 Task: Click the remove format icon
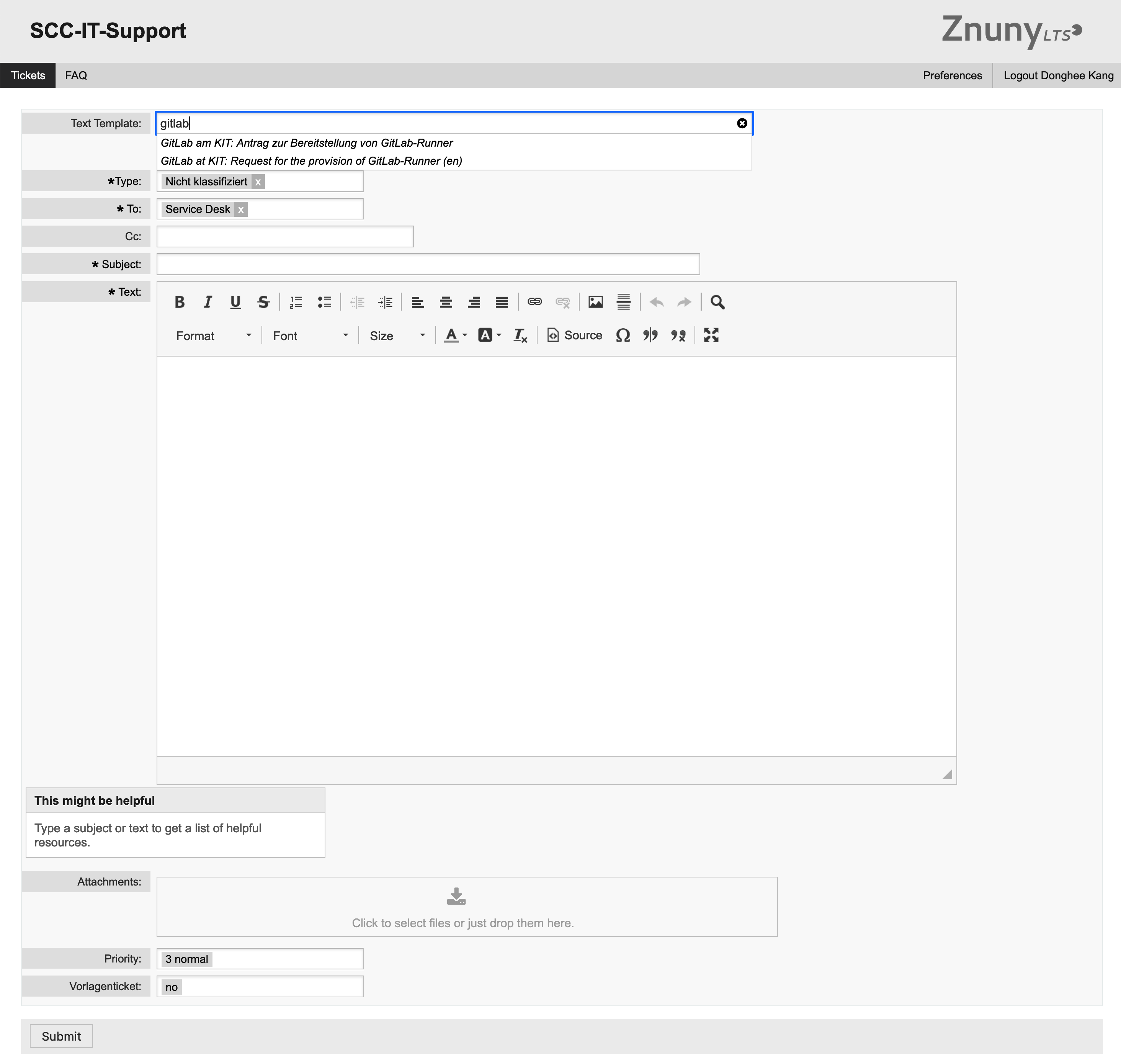(x=520, y=335)
